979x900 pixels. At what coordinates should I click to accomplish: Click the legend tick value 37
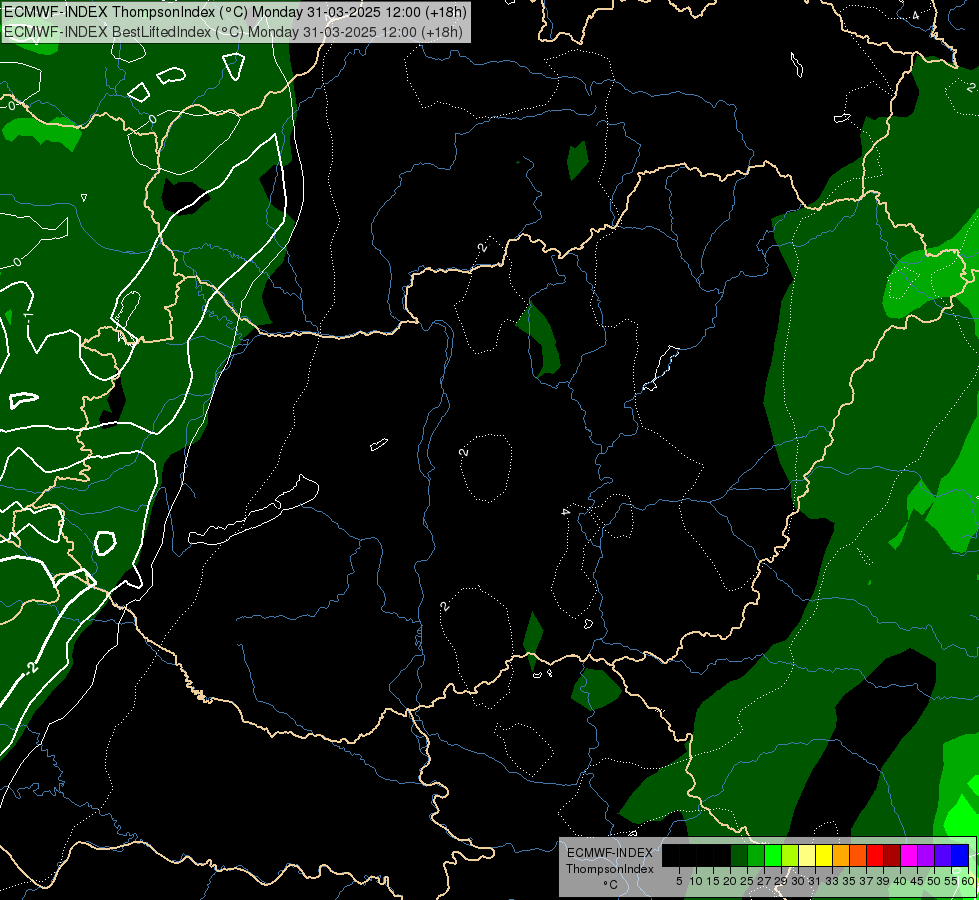(x=867, y=881)
